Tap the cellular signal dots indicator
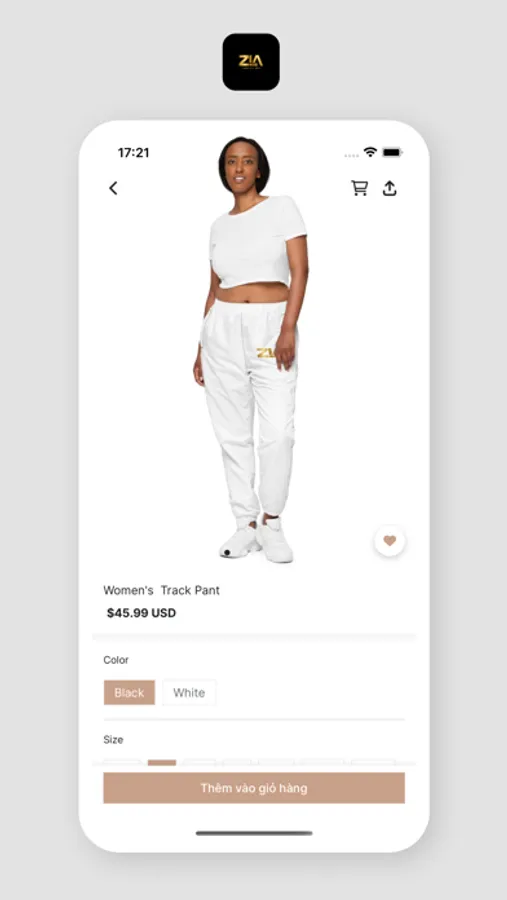This screenshot has height=900, width=507. point(351,155)
